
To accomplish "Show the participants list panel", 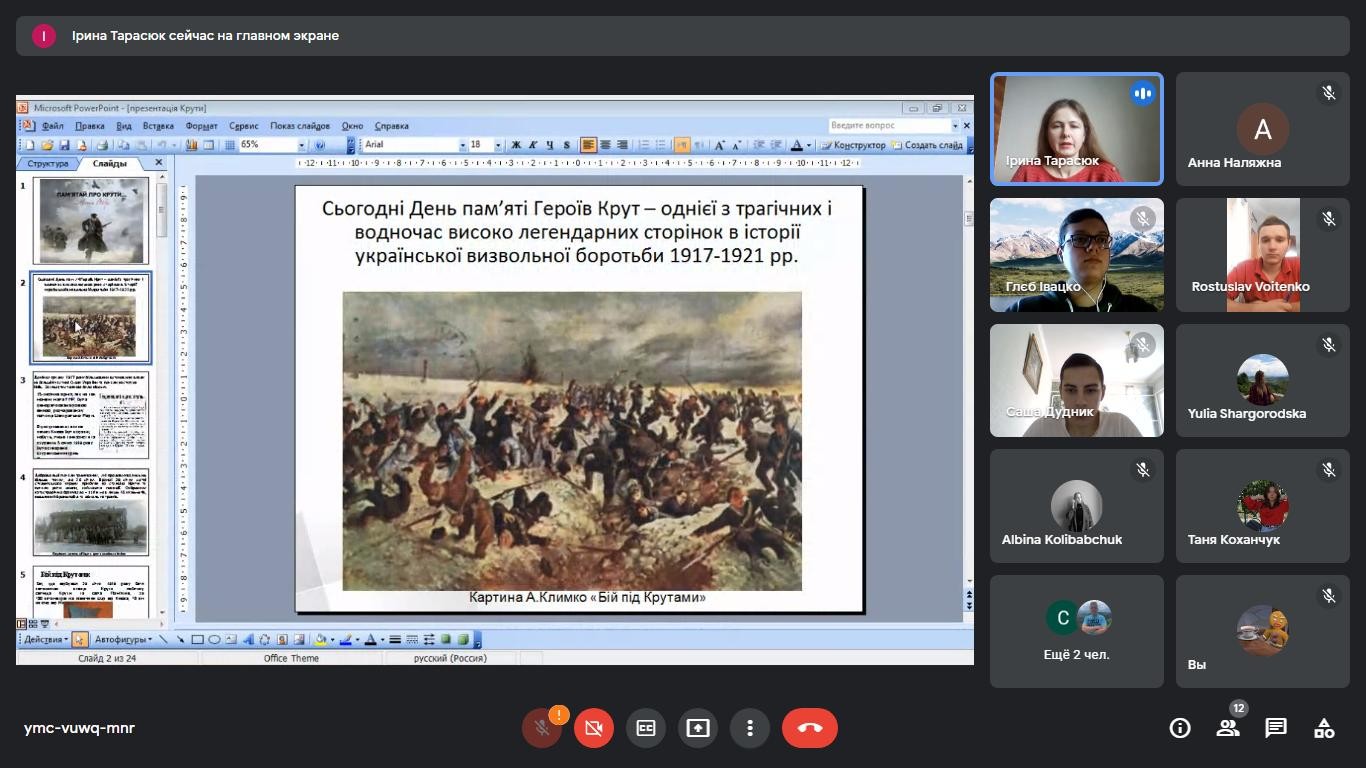I will click(1228, 728).
